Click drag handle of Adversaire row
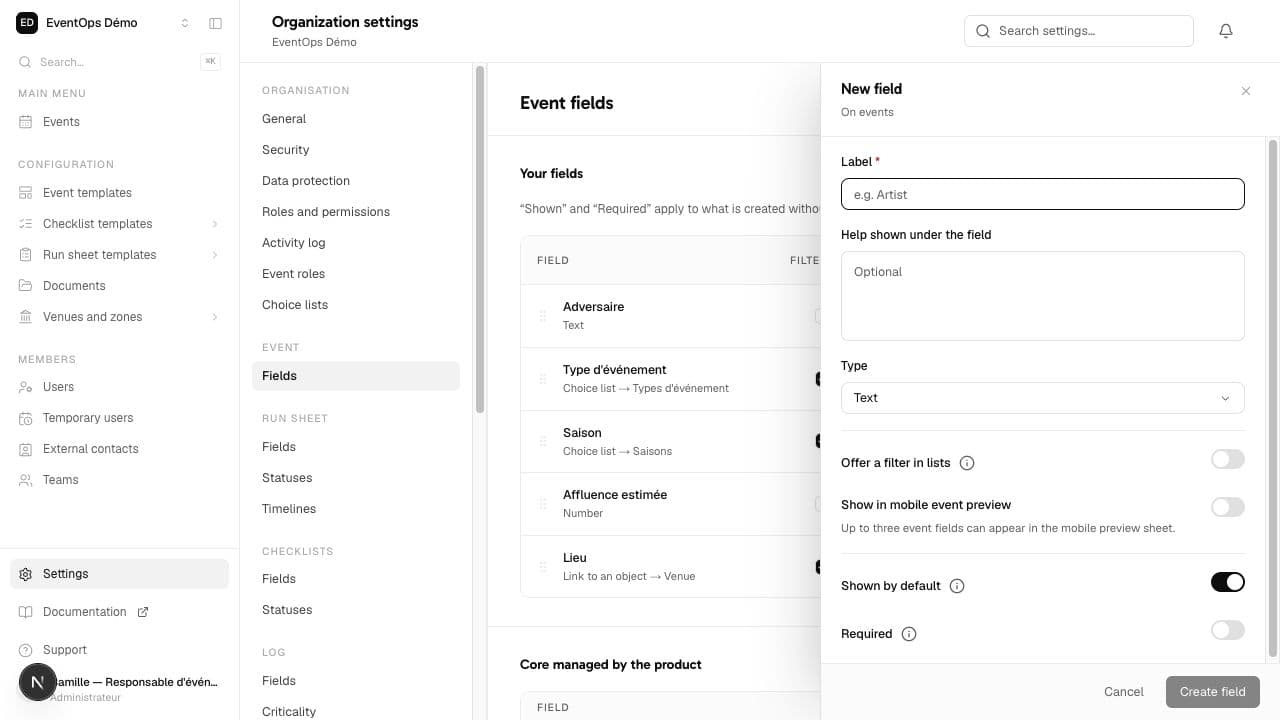Viewport: 1280px width, 720px height. pyautogui.click(x=543, y=316)
